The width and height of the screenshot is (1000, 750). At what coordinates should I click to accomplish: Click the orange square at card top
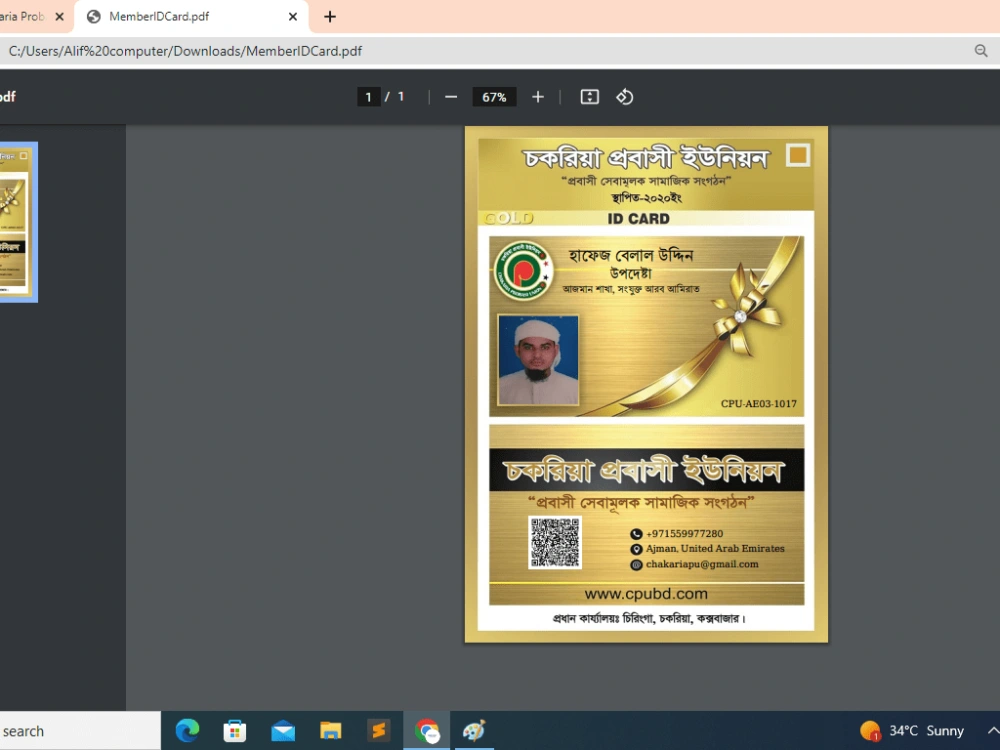point(797,155)
